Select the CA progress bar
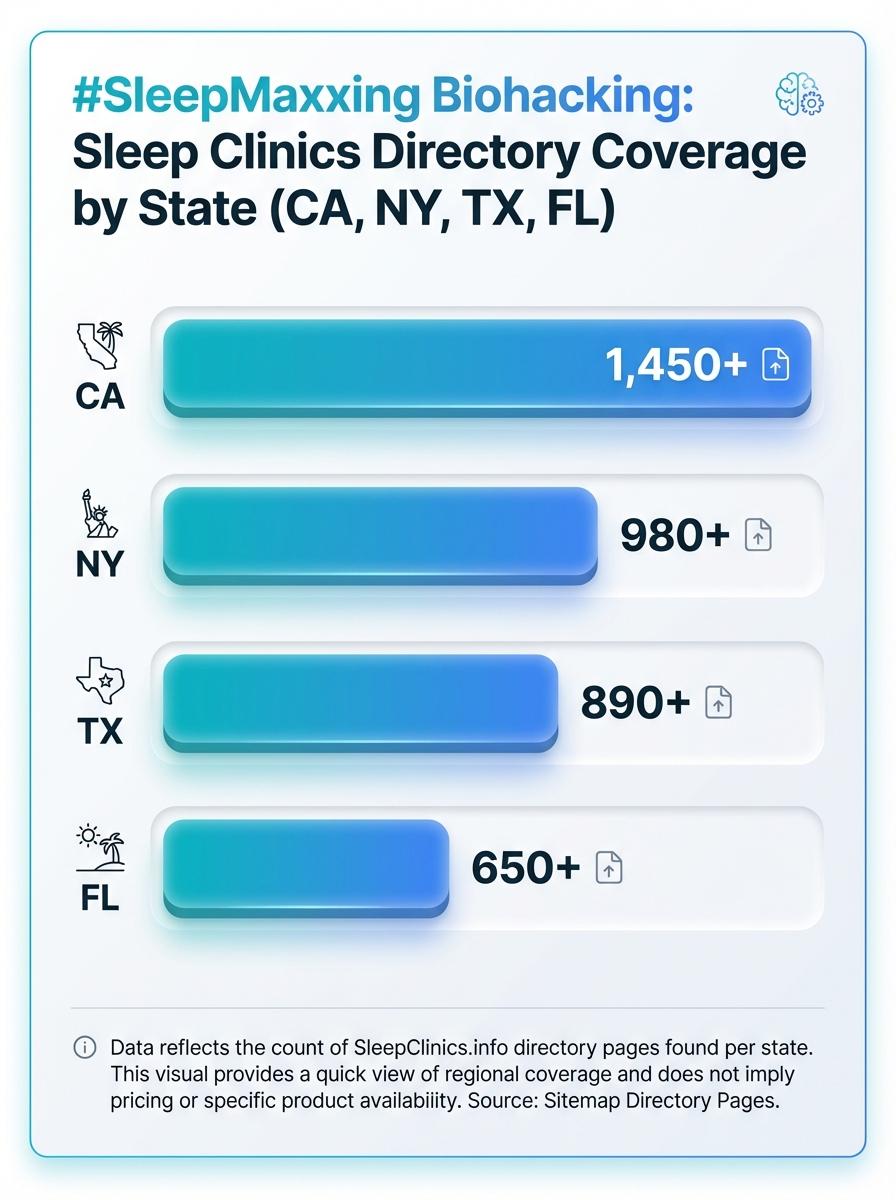 pyautogui.click(x=486, y=368)
